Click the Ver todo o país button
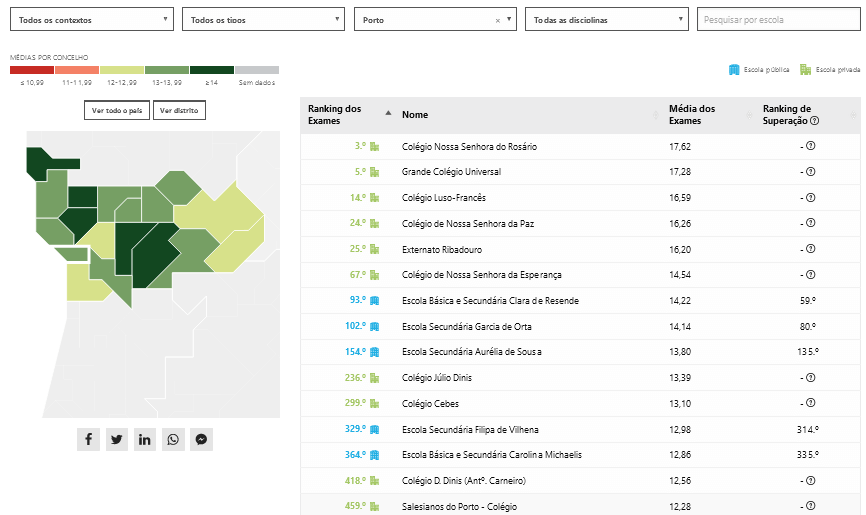The image size is (866, 515). tap(116, 110)
